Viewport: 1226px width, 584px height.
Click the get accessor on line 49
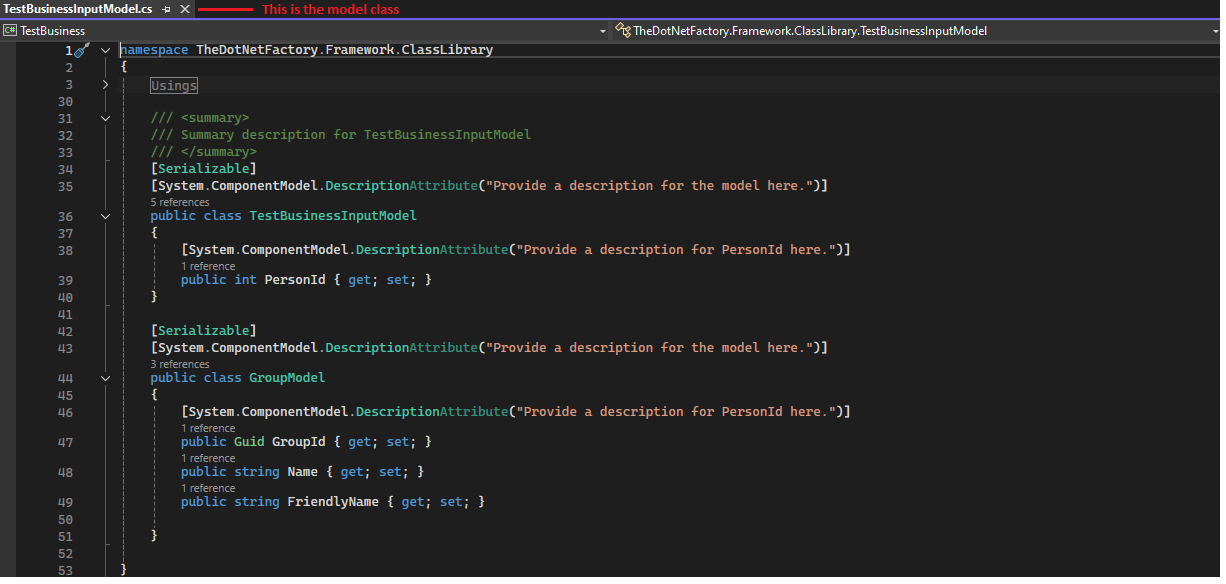(413, 502)
